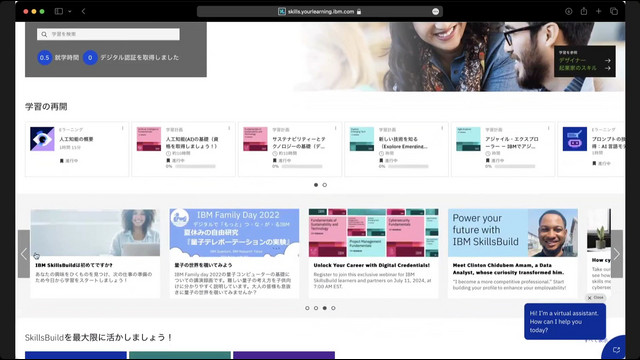Show the tab overview icon
The height and width of the screenshot is (360, 640).
coord(614,11)
